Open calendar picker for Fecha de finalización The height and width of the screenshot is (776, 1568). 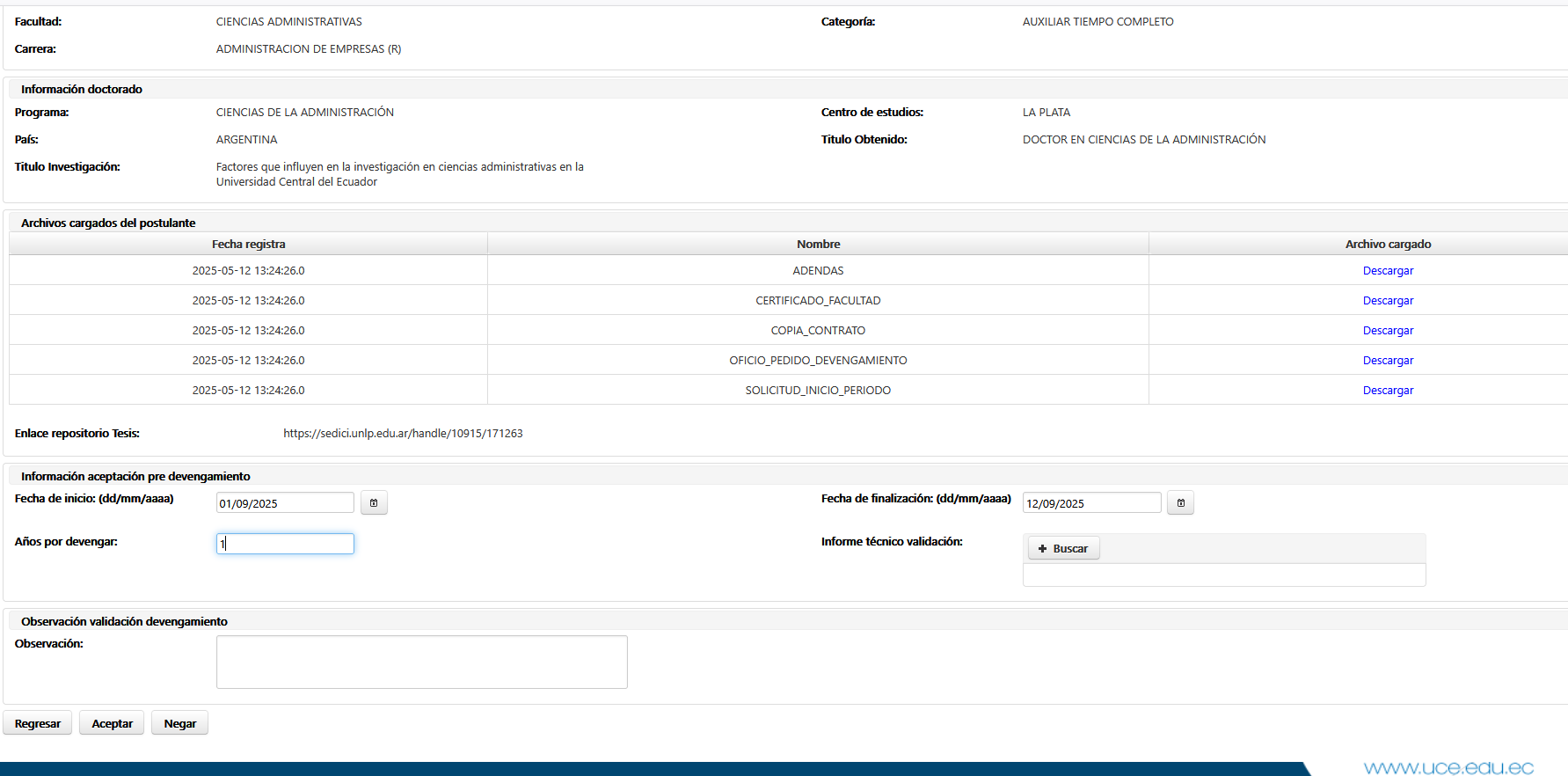[x=1180, y=503]
